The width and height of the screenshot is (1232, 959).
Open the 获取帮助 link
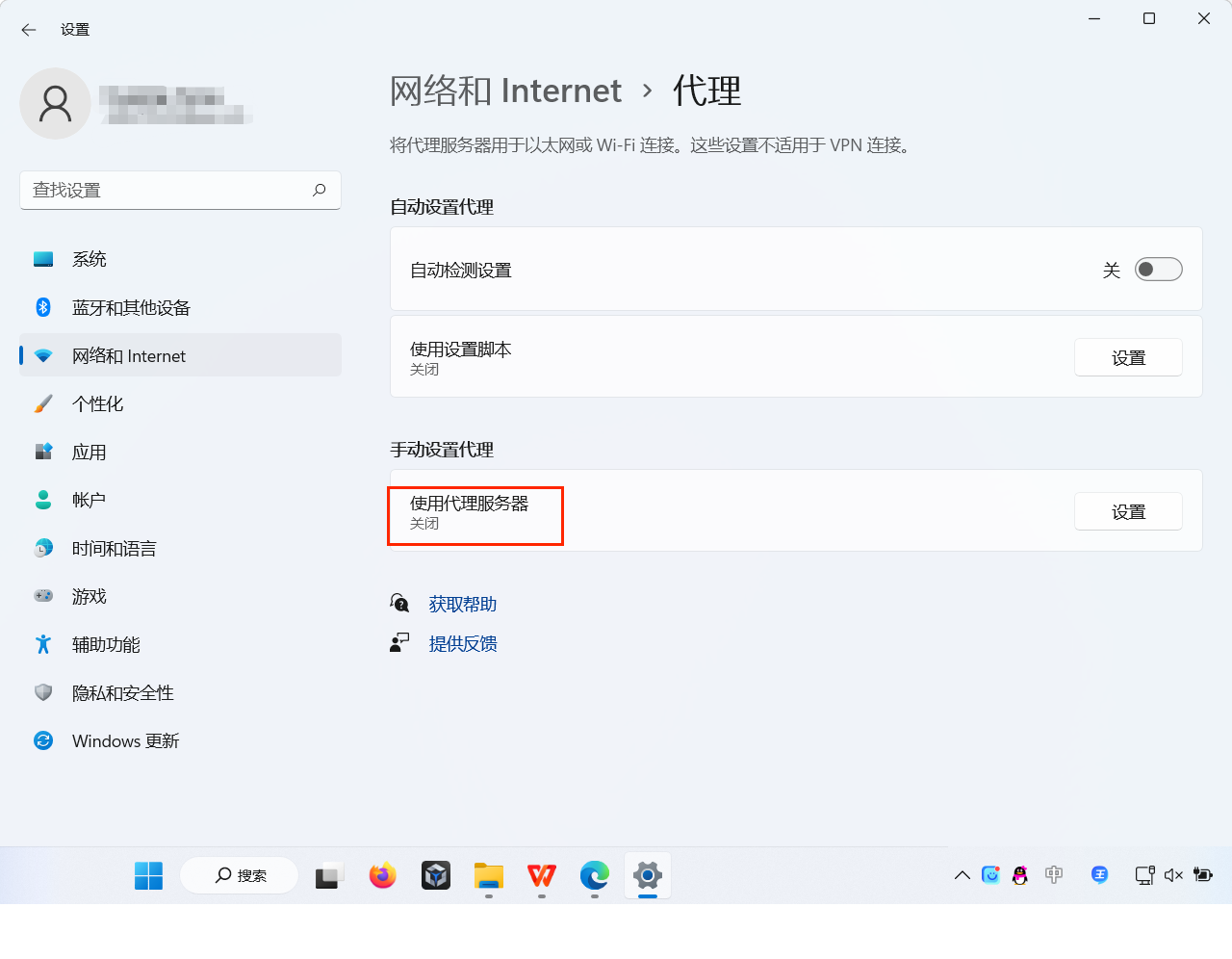[x=463, y=604]
